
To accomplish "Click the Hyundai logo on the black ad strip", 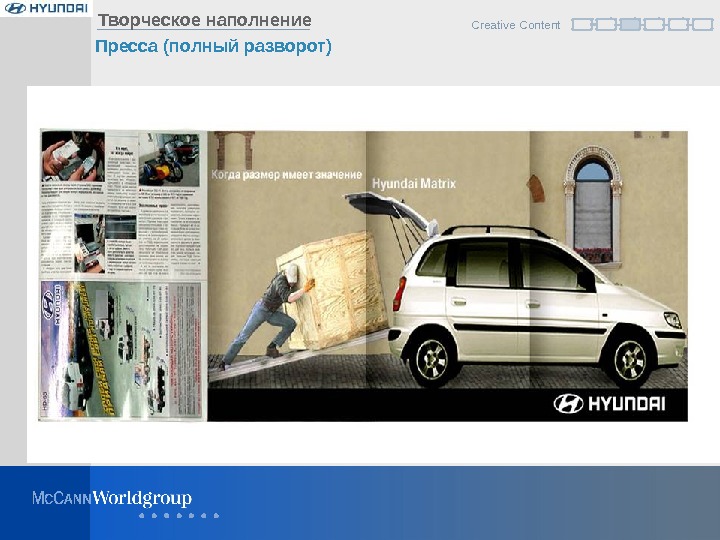I will coord(609,404).
